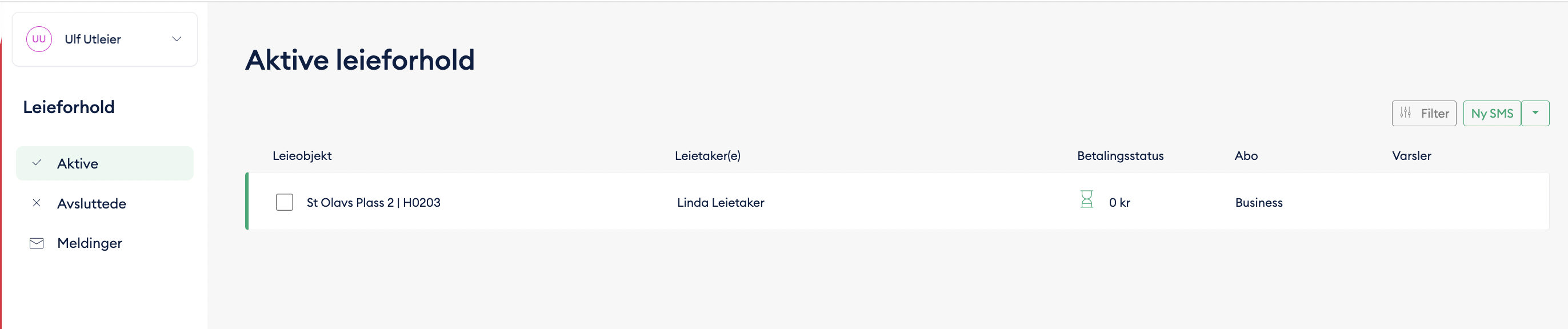Image resolution: width=1568 pixels, height=329 pixels.
Task: Collapse the profile chevron next to Ulf Utleier
Action: point(177,38)
